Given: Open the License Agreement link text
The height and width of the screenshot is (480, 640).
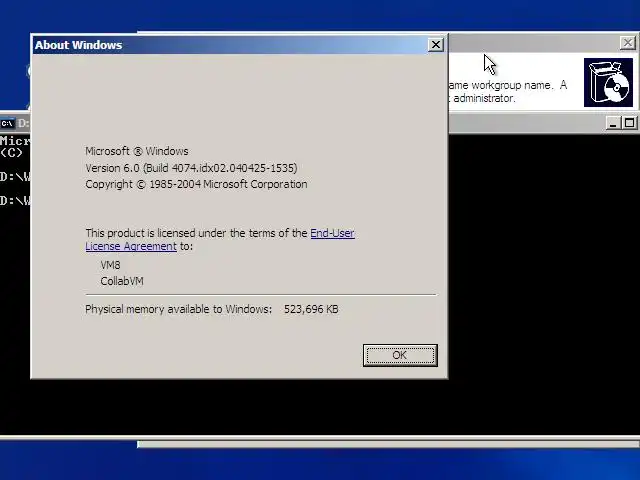Looking at the screenshot, I should (x=131, y=246).
